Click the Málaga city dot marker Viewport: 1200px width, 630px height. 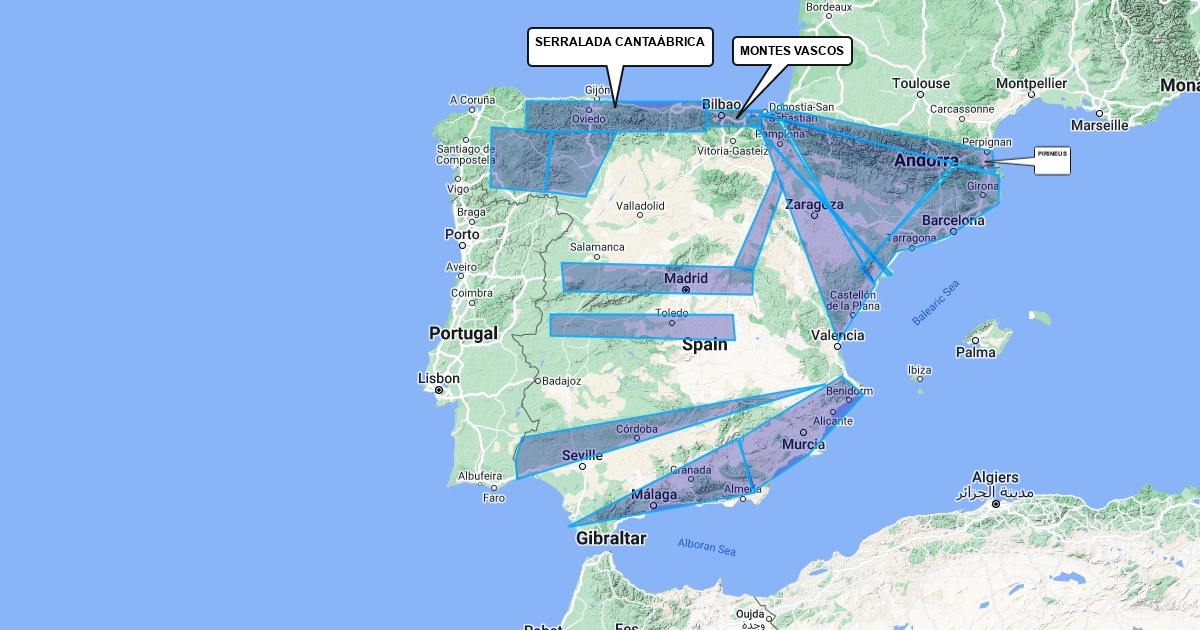[653, 505]
